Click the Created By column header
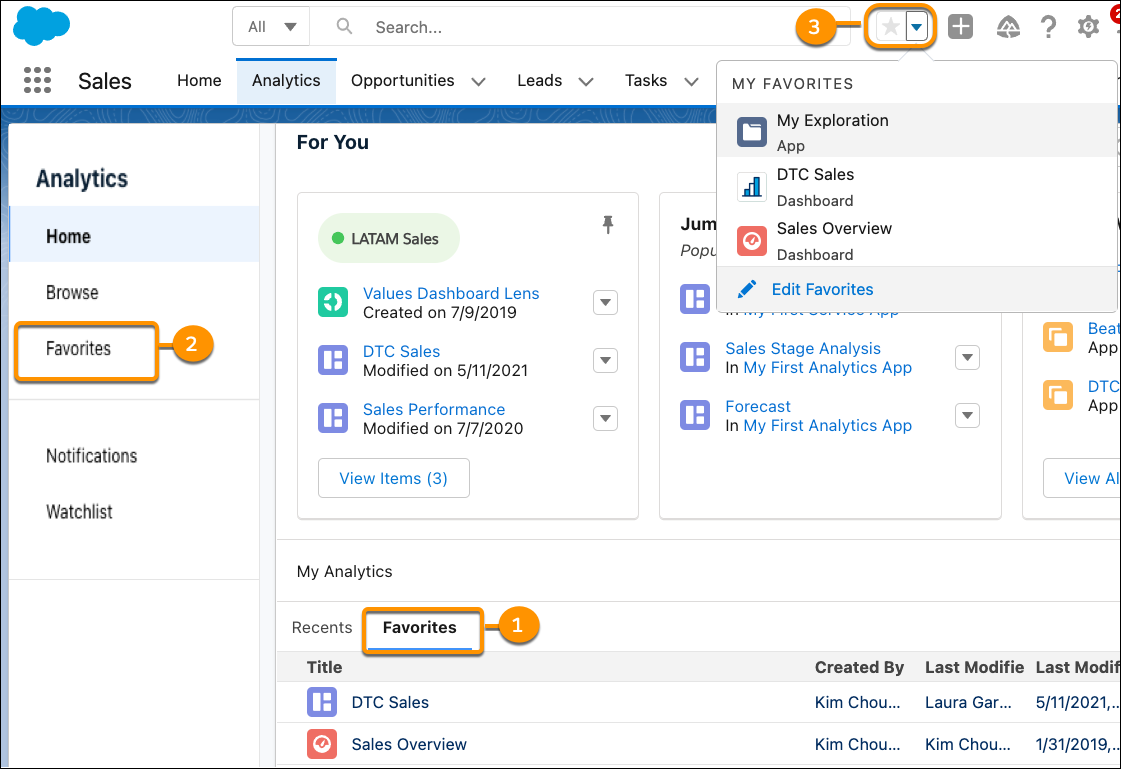Viewport: 1121px width, 769px height. [x=859, y=668]
